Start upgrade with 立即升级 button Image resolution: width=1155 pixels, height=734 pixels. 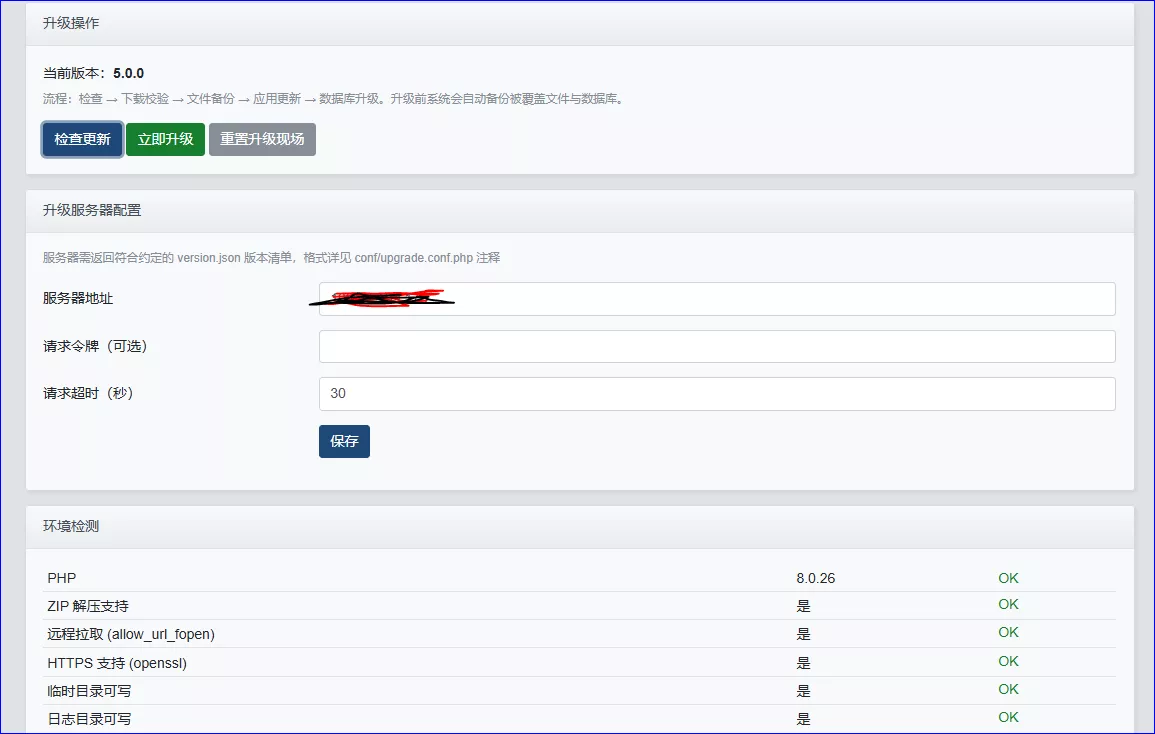coord(165,139)
